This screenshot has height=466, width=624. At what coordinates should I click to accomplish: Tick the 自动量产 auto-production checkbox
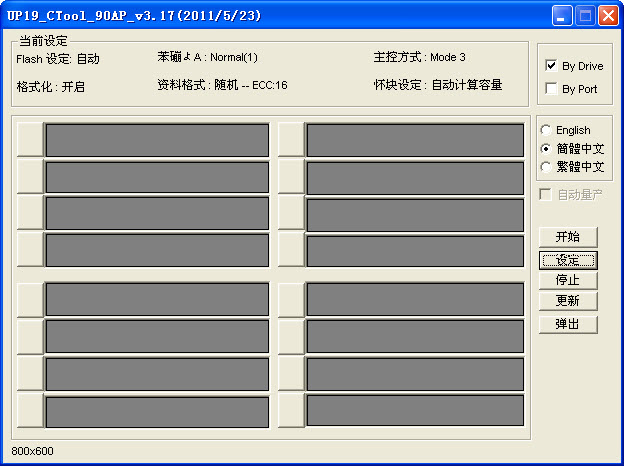tap(546, 194)
